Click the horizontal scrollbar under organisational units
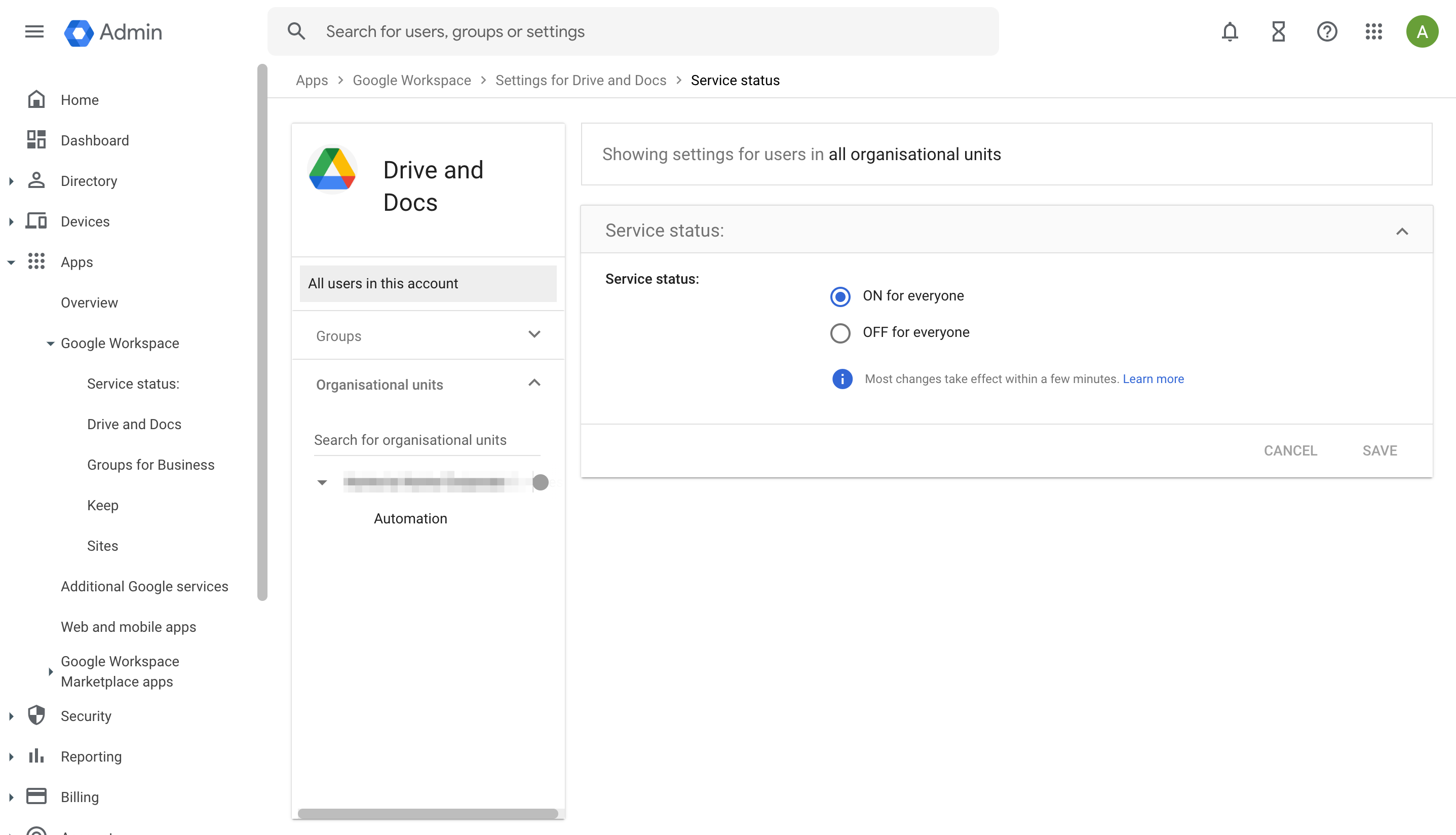This screenshot has height=835, width=1456. [x=428, y=813]
